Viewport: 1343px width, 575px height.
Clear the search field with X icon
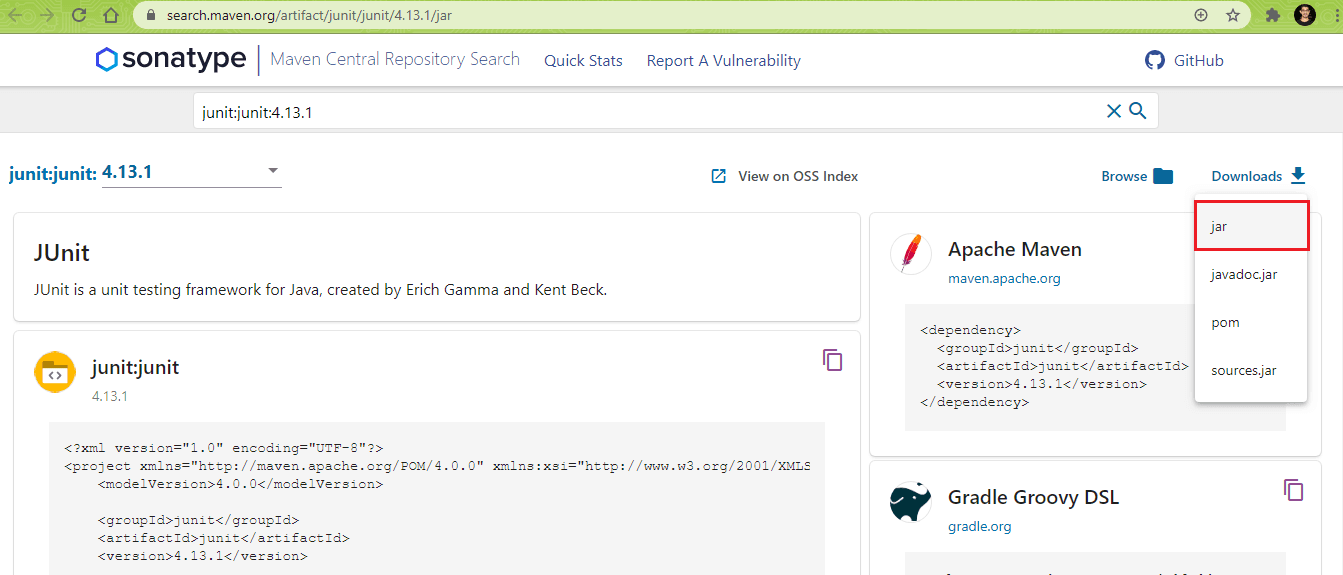point(1113,111)
